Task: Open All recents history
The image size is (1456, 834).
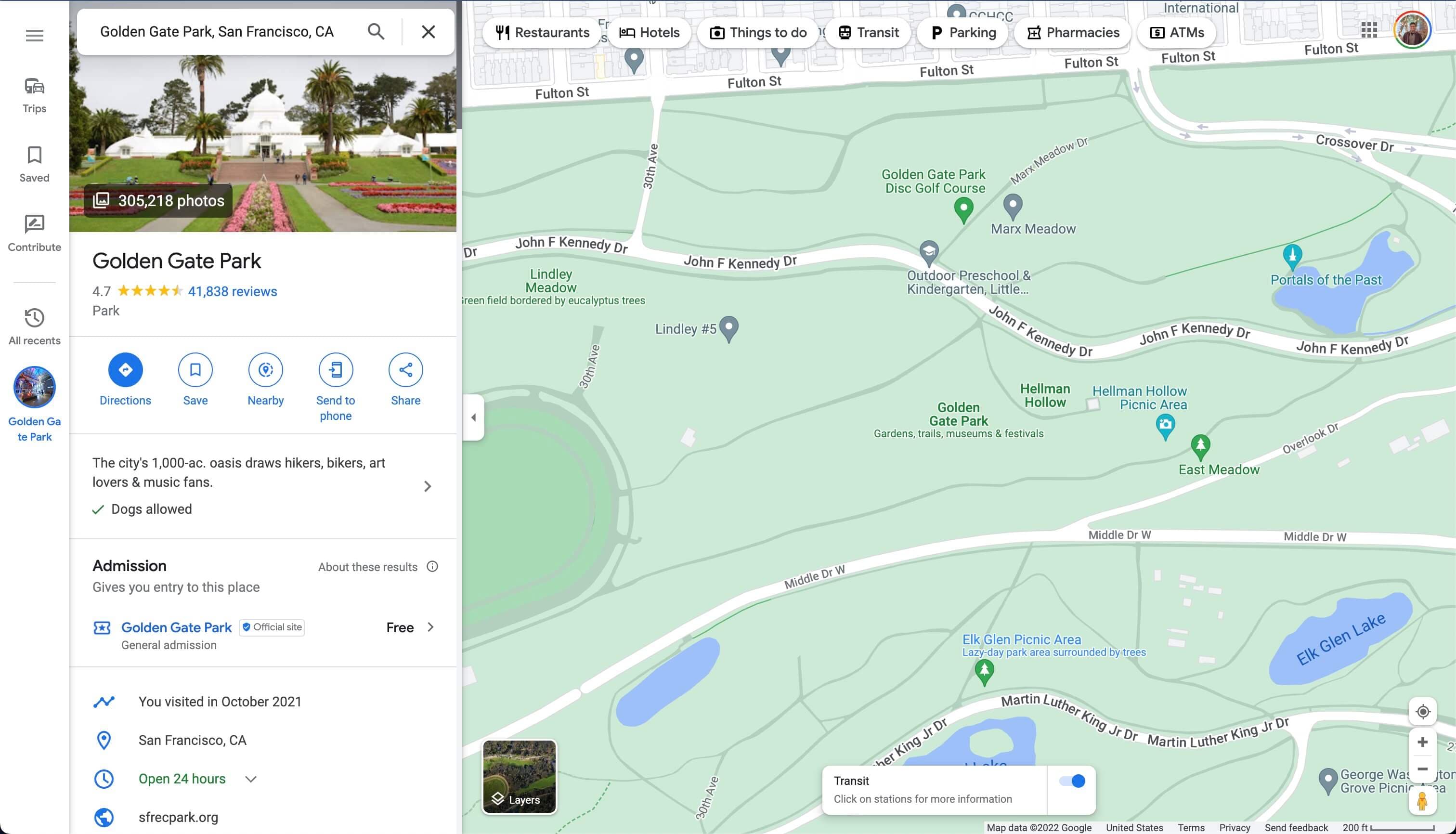Action: tap(34, 327)
